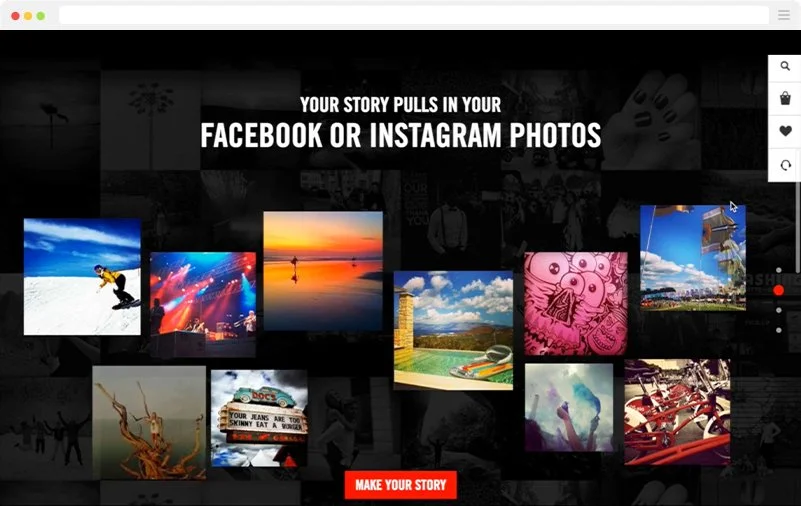Open the red bicycles photo

tap(677, 412)
